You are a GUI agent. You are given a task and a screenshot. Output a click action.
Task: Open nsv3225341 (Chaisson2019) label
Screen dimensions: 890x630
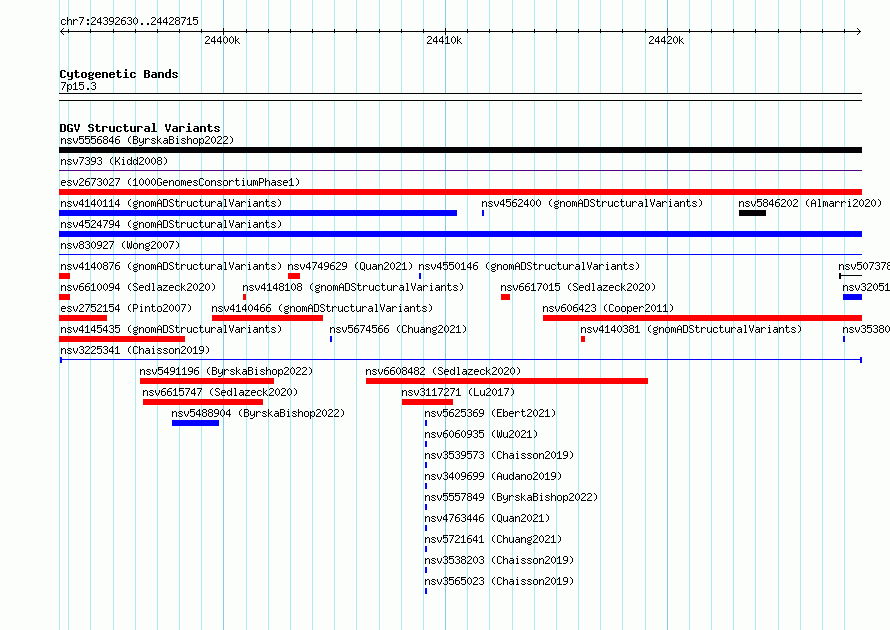point(135,350)
